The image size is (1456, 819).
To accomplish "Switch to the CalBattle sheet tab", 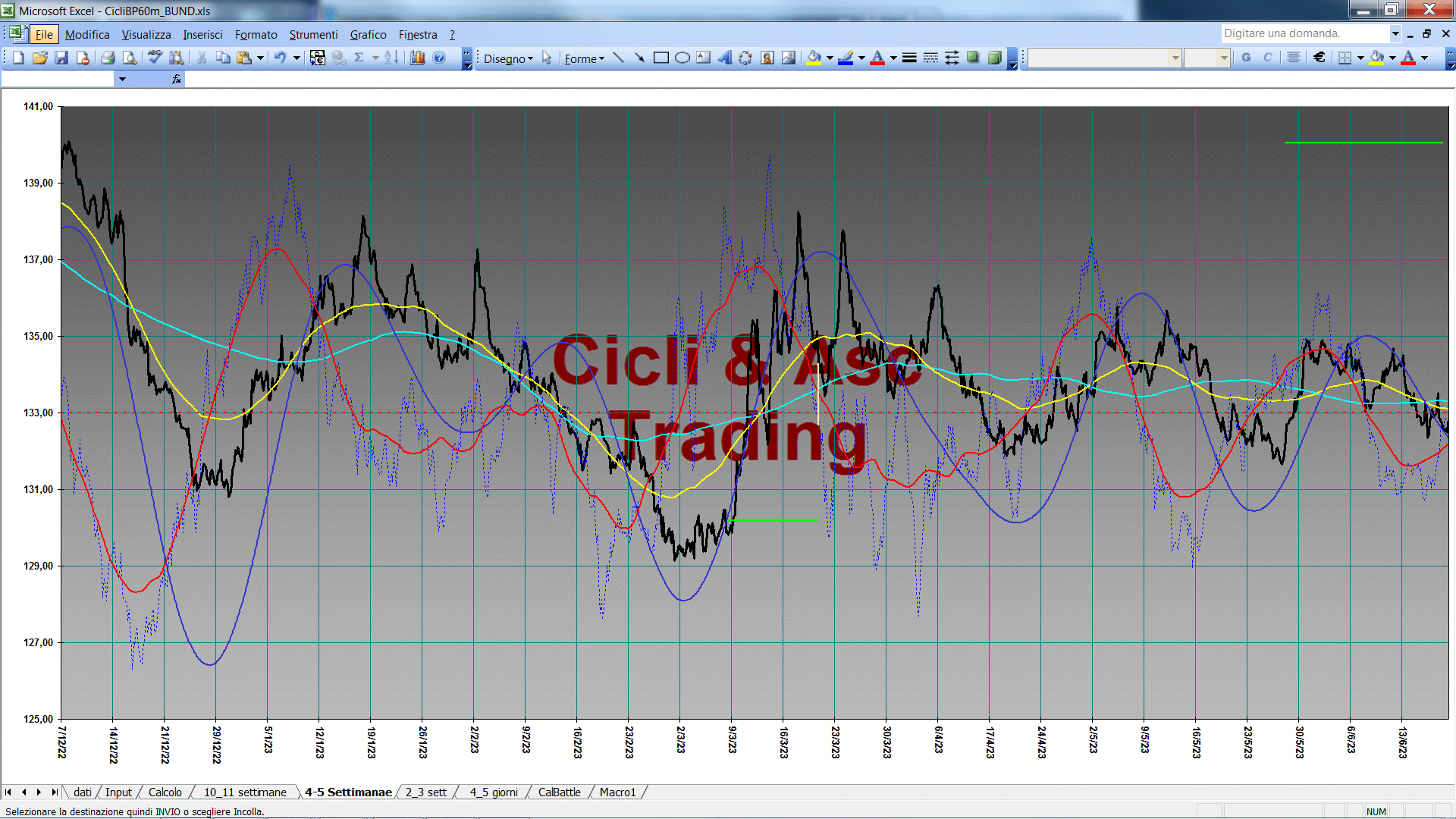I will (559, 792).
